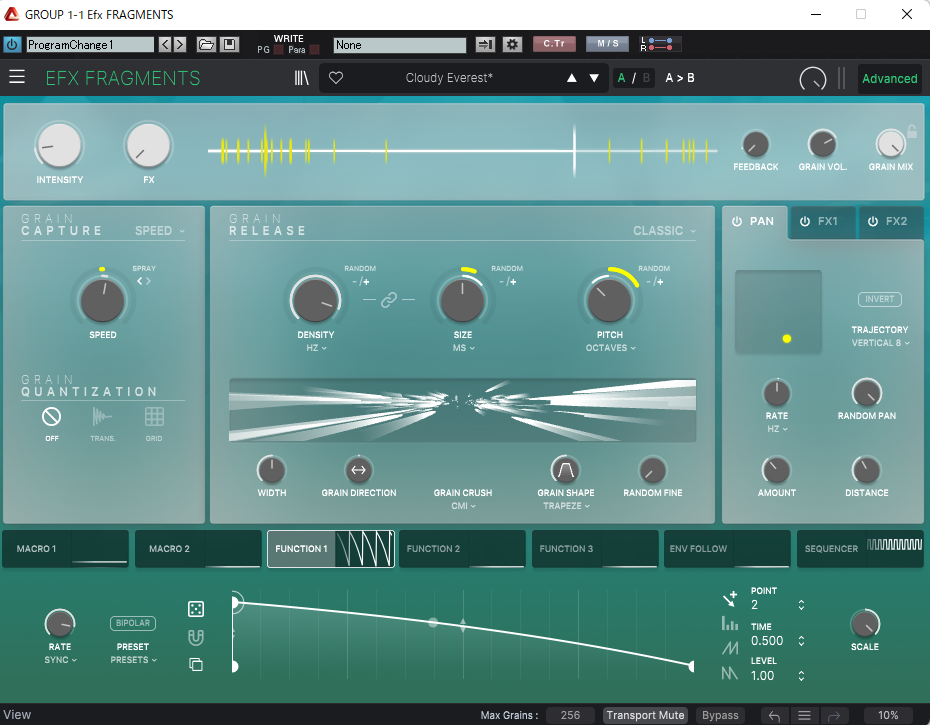Open the host preset folder icon
This screenshot has height=725, width=930.
point(206,44)
